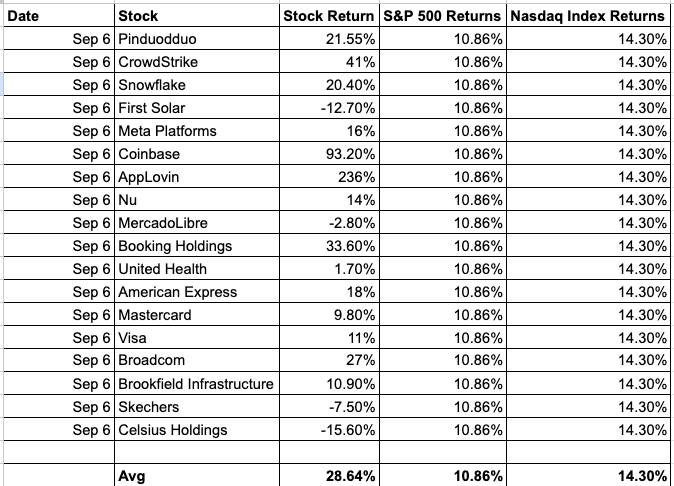This screenshot has width=674, height=486.
Task: Click the Stock Return header cell
Action: [x=329, y=15]
